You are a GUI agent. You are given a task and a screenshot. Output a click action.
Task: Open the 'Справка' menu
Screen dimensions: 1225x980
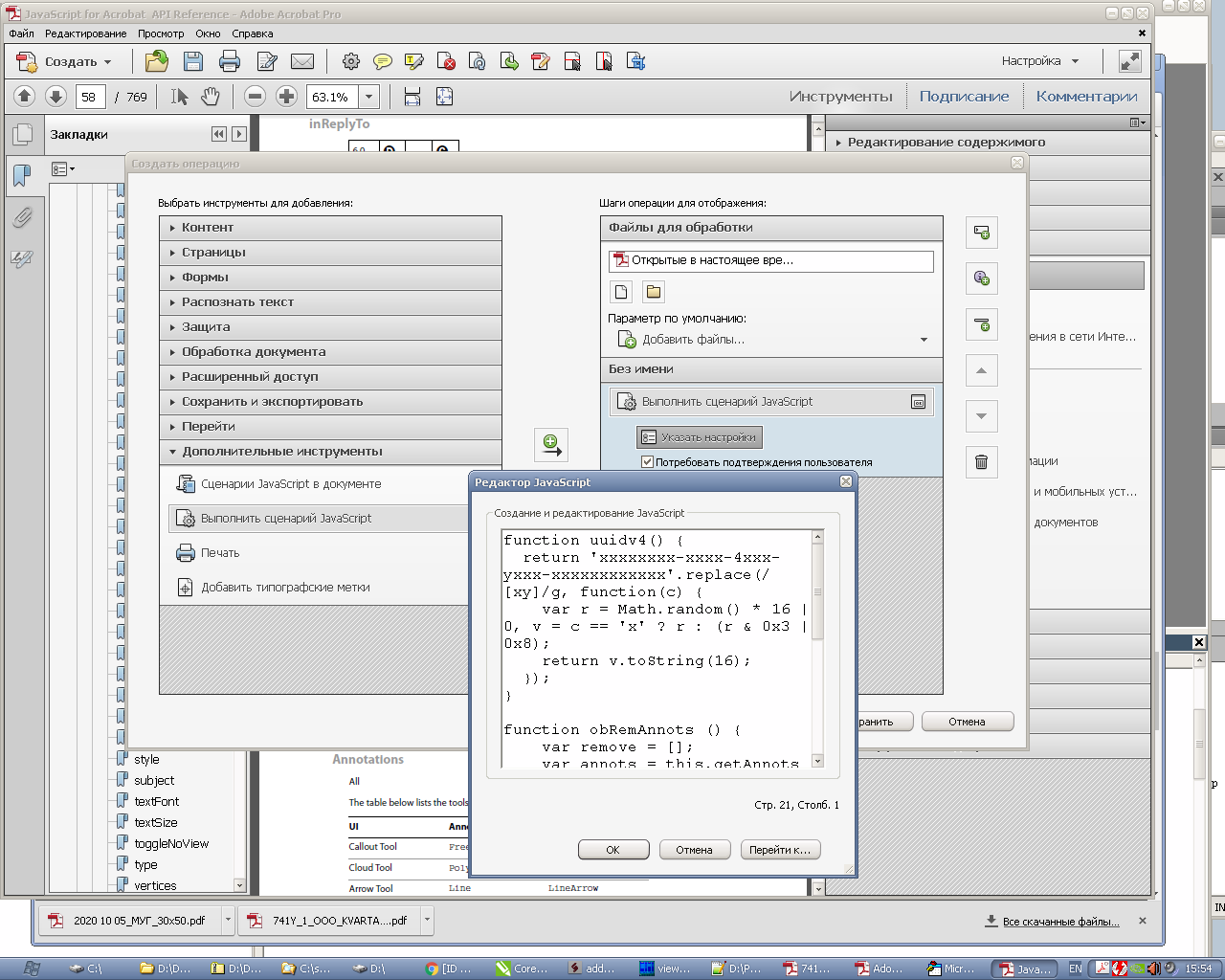tap(253, 33)
